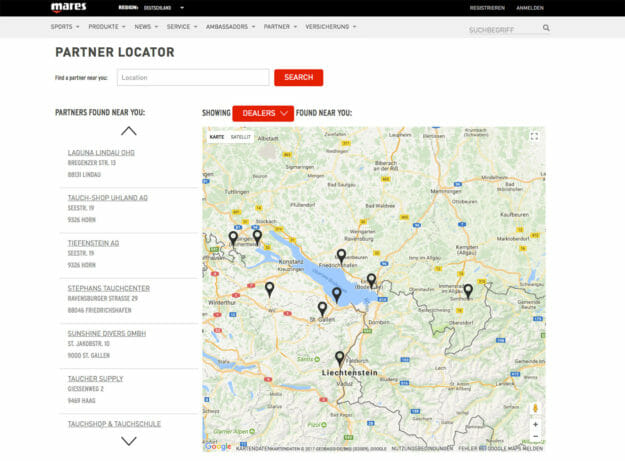Zoom in on the map

(x=535, y=424)
